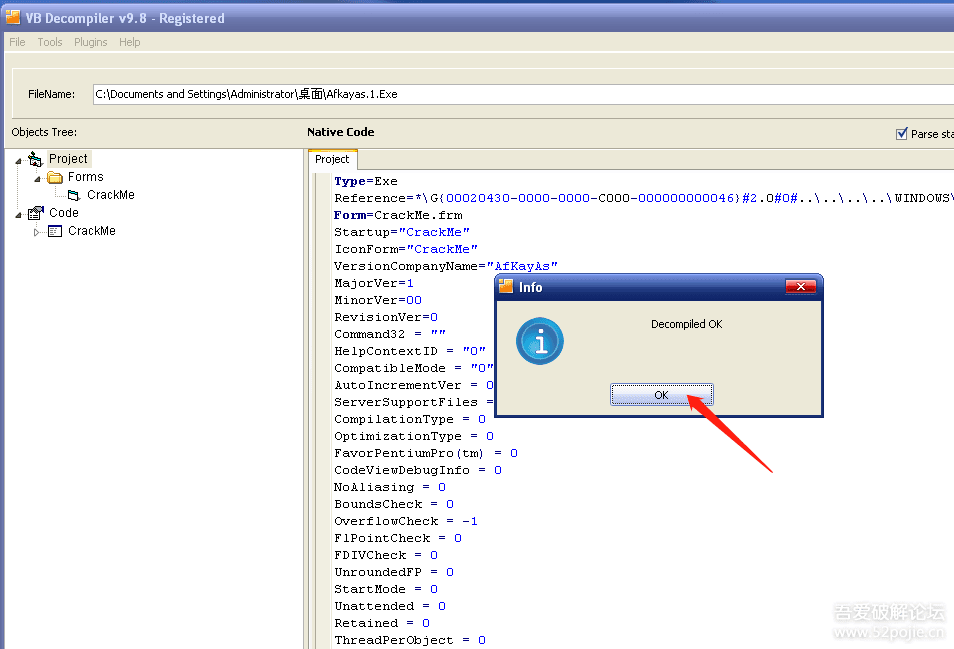Image resolution: width=954 pixels, height=649 pixels.
Task: Close the Info dialog with red X
Action: pos(800,287)
